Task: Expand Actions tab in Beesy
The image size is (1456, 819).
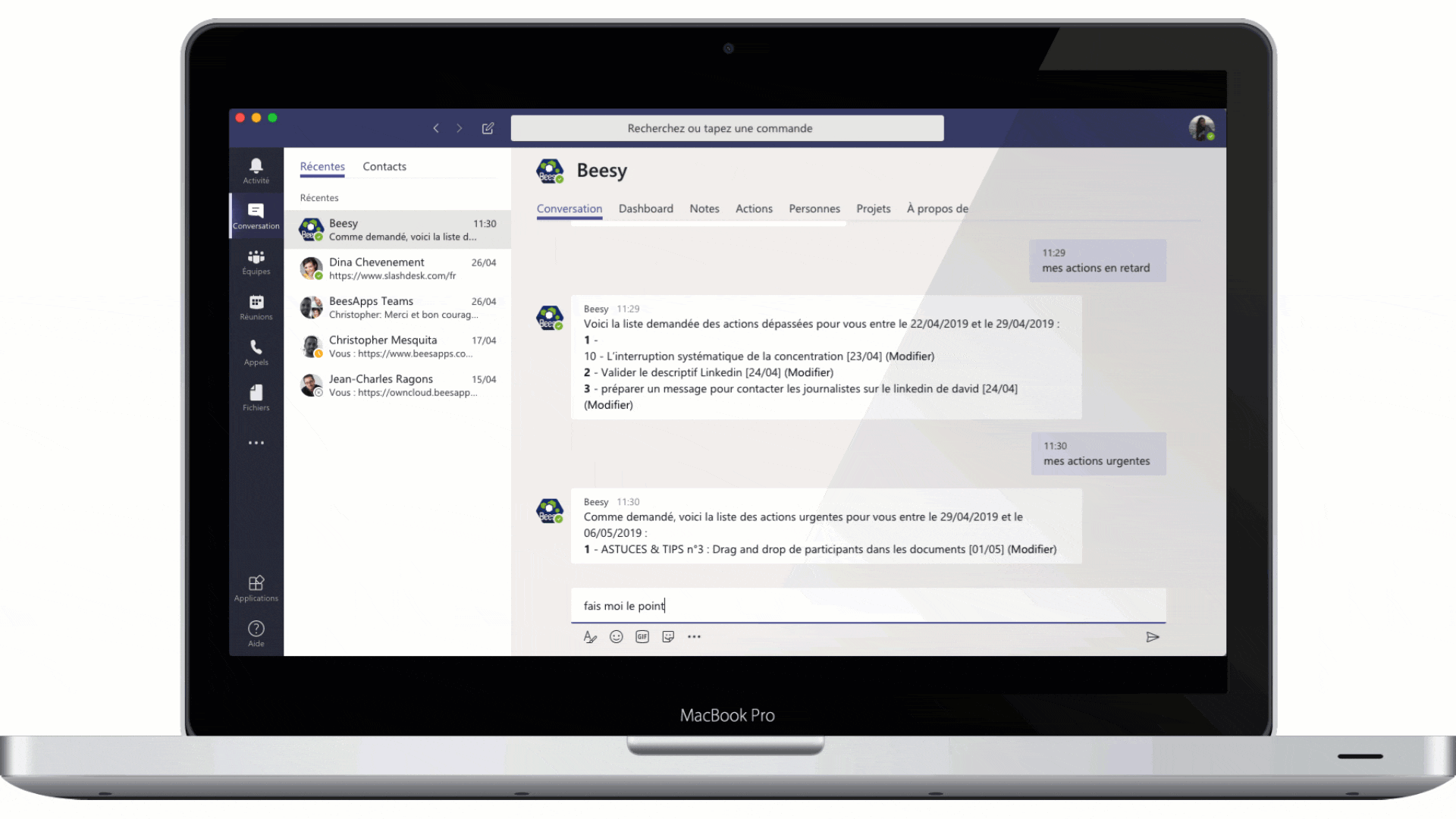Action: [753, 209]
